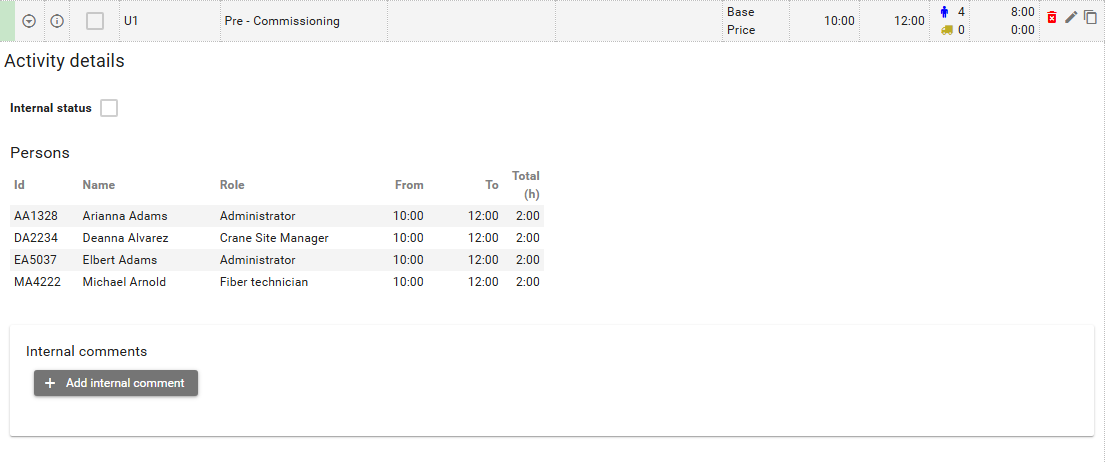Edit activity using pencil icon
Screen dimensions: 1105x462
[x=1071, y=18]
